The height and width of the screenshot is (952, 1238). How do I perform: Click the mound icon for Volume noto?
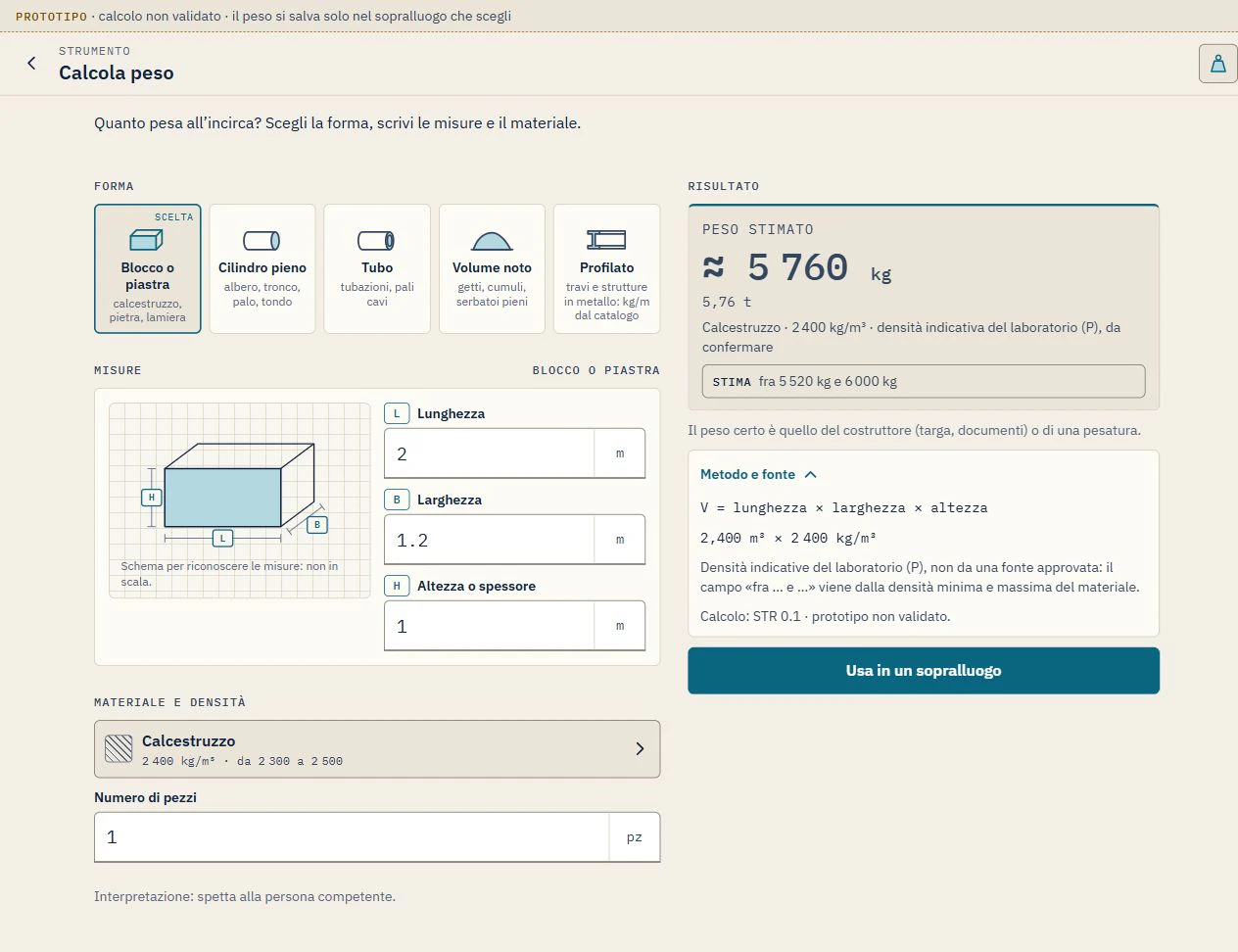click(492, 241)
